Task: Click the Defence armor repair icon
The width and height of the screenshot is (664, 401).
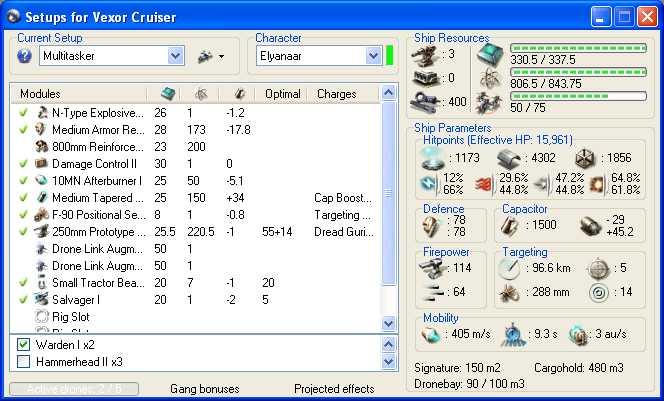Action: click(432, 227)
